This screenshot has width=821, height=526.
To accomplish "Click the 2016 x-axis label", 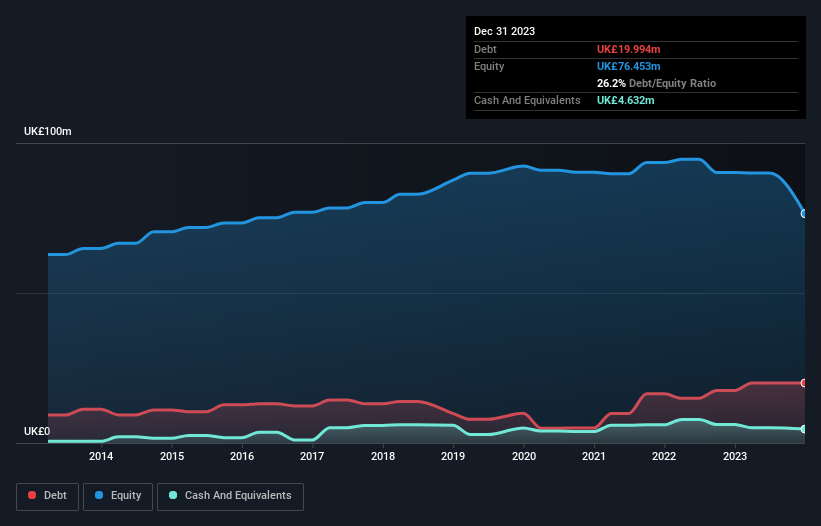I will click(242, 456).
